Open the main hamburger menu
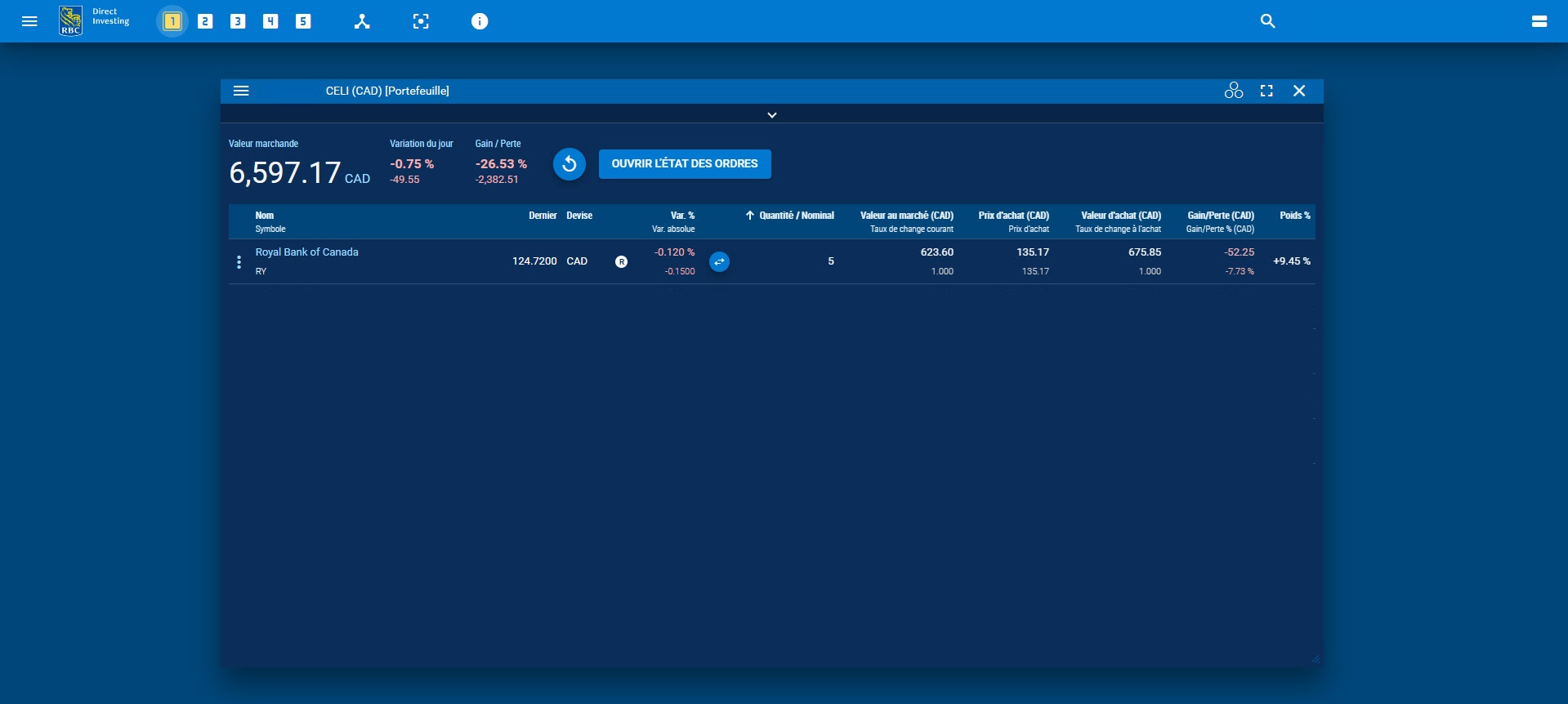 pyautogui.click(x=29, y=21)
